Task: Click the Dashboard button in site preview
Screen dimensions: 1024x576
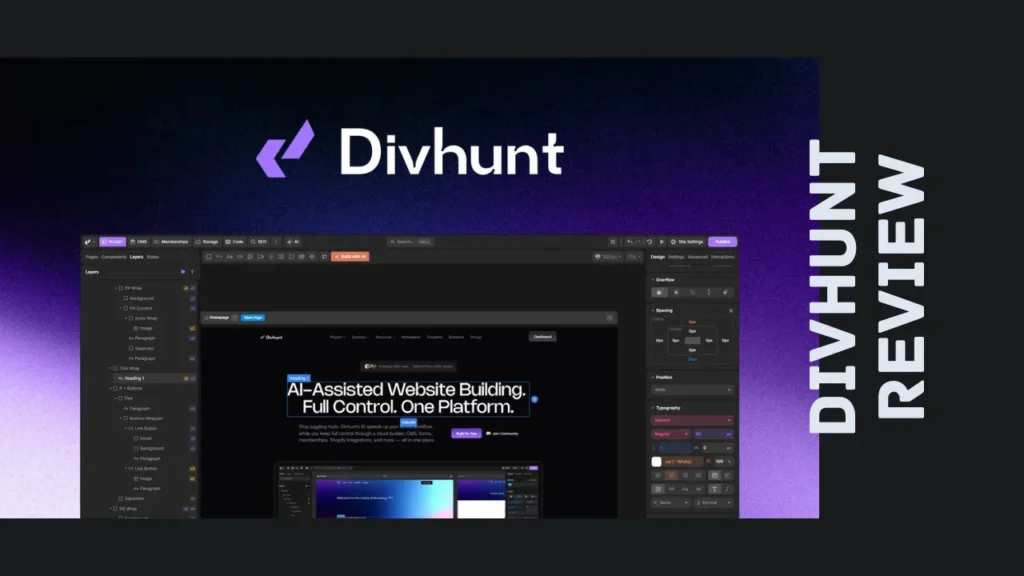Action: (543, 337)
